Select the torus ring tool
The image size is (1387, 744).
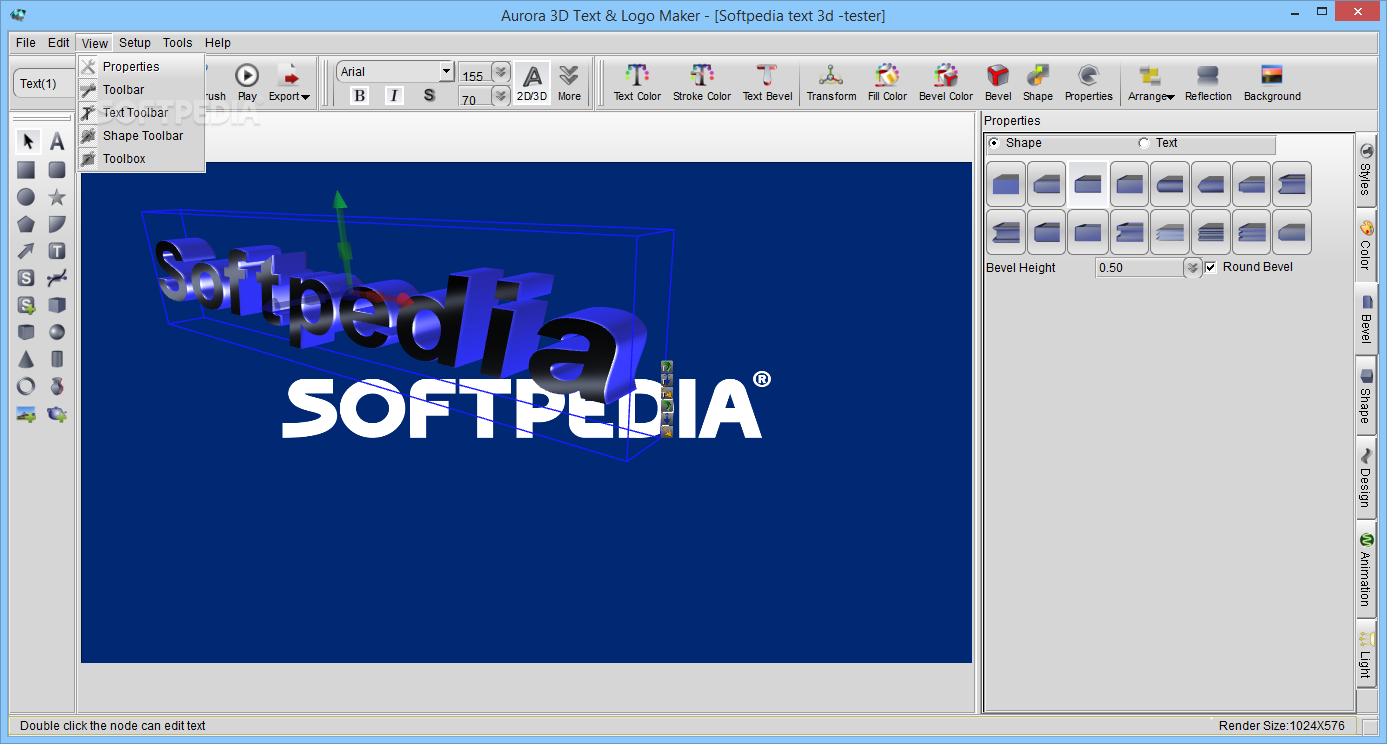point(27,386)
